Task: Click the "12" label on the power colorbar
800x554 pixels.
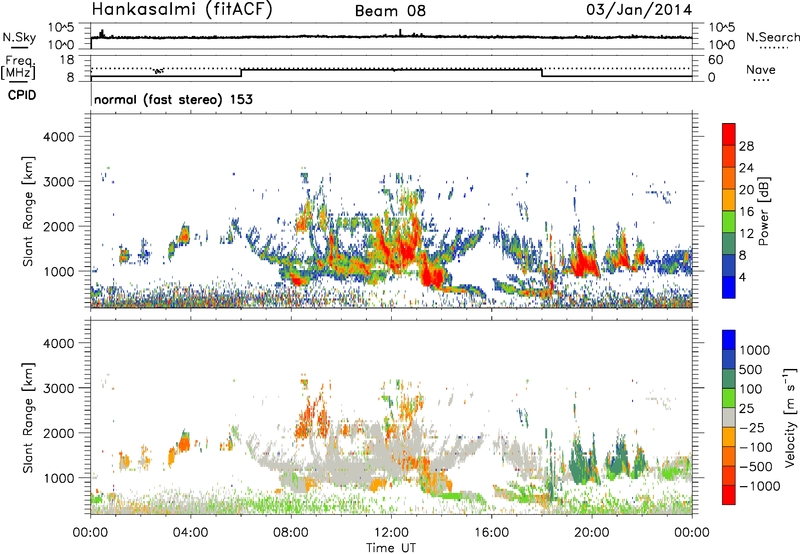Action: (746, 234)
